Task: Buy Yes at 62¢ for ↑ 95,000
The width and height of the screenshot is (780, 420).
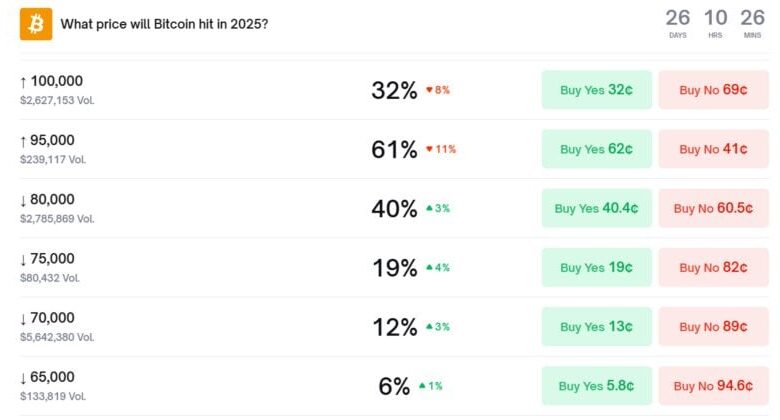Action: [596, 149]
